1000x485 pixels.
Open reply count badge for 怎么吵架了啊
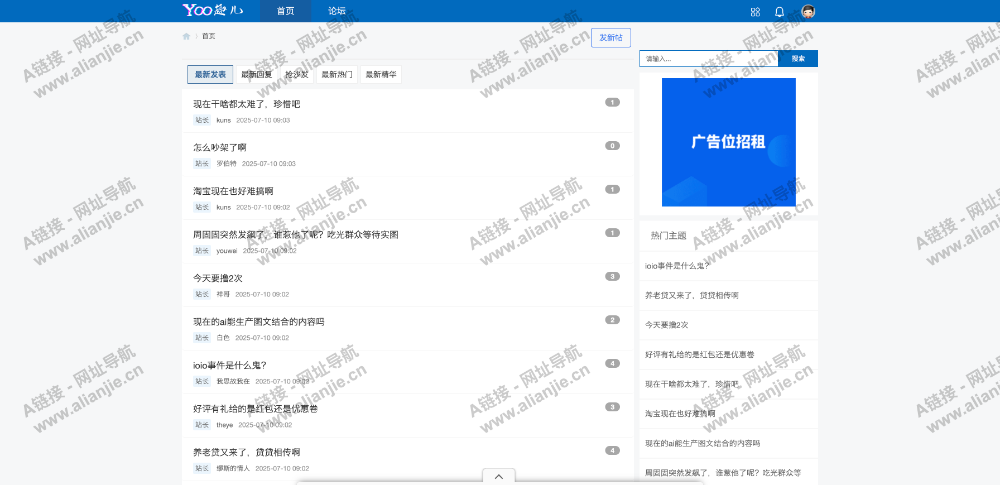[612, 146]
